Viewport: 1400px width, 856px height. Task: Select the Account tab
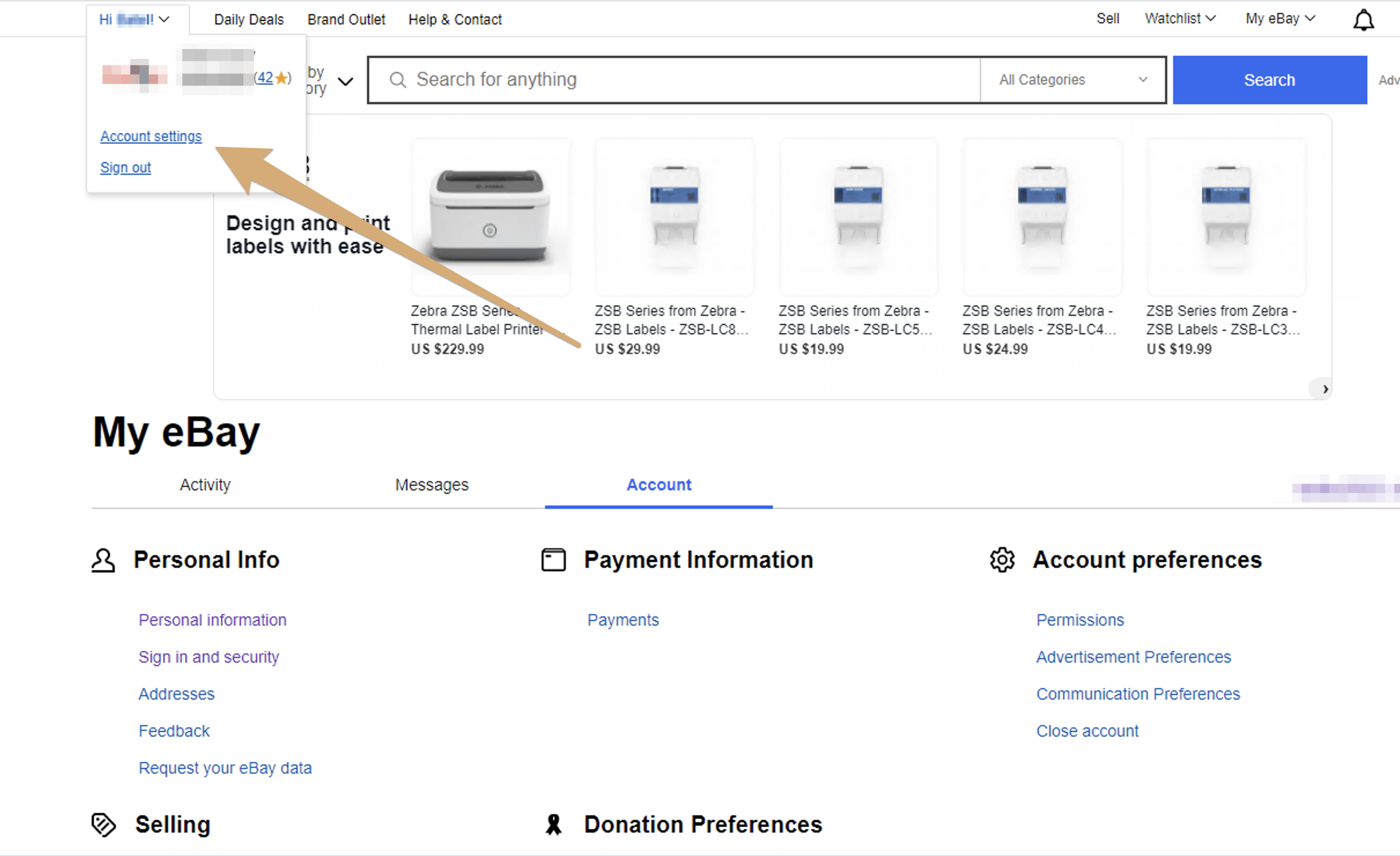click(659, 485)
